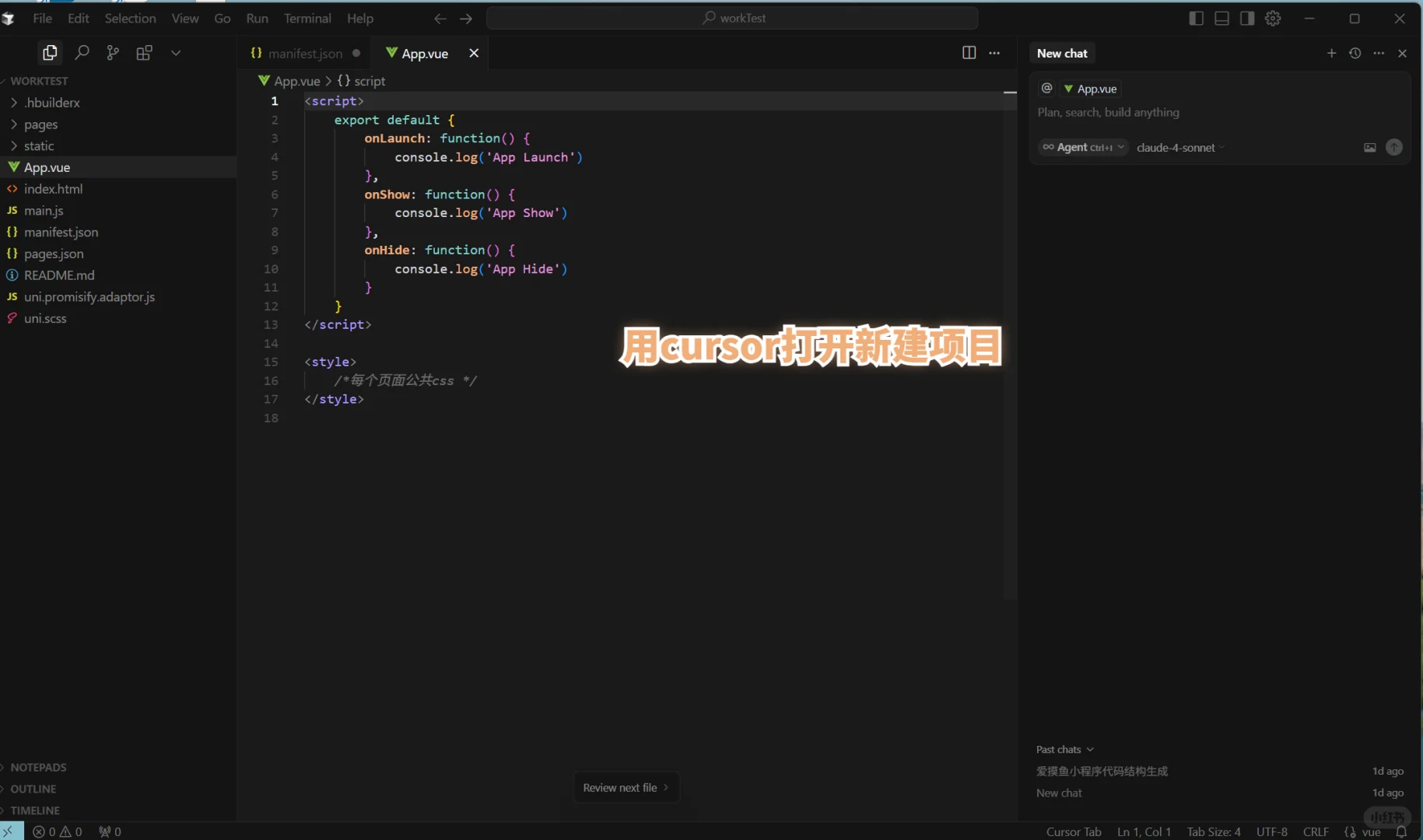
Task: Toggle the primary sidebar visibility
Action: point(1196,18)
